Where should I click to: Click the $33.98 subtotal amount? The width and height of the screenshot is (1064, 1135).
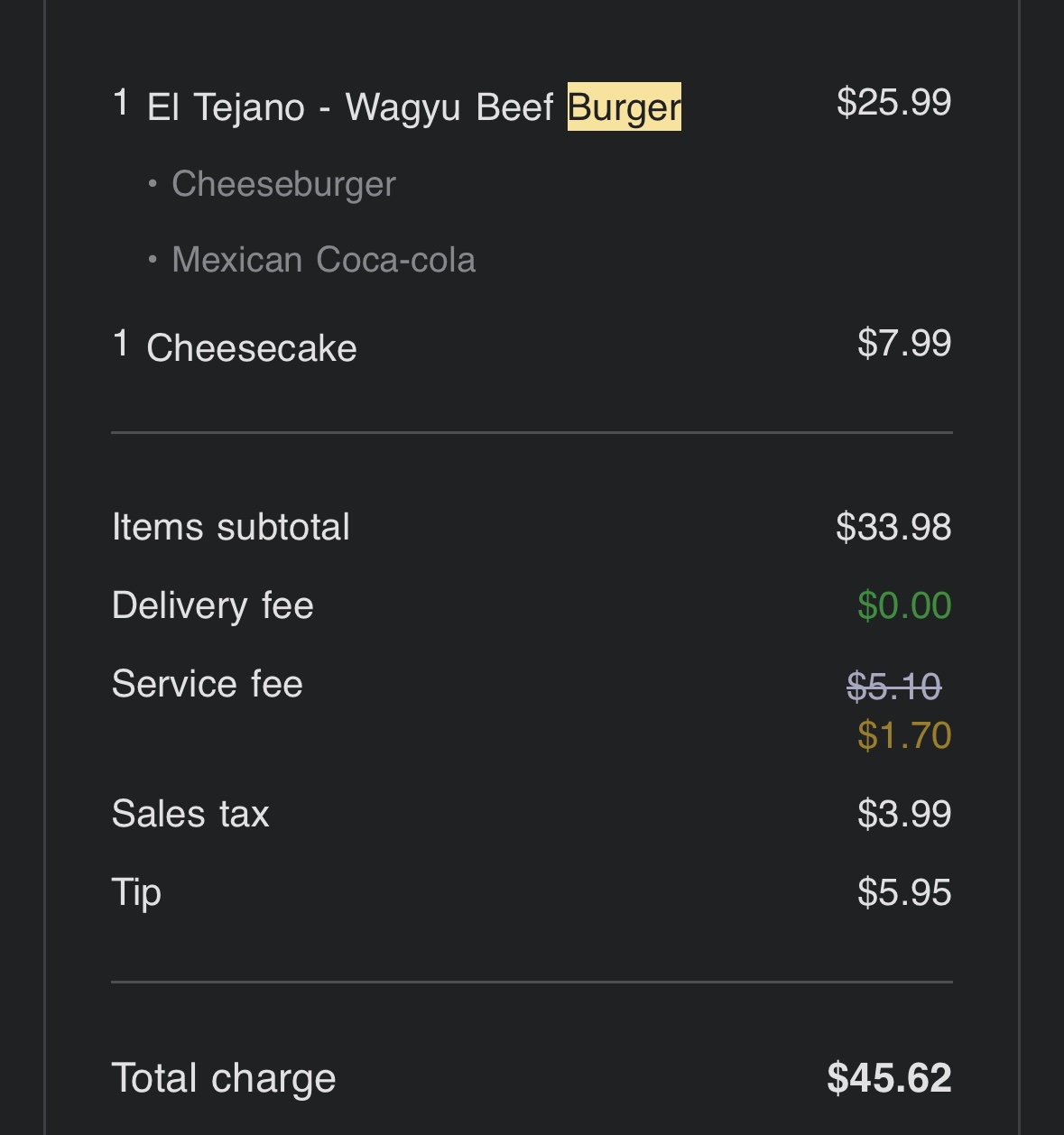pos(893,527)
